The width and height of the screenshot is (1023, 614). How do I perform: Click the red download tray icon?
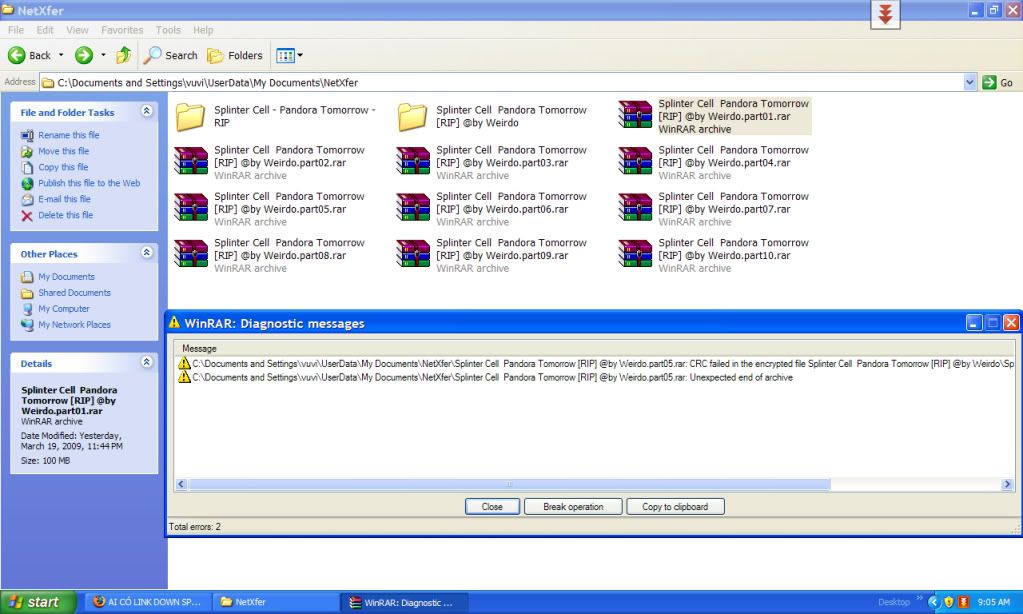coord(963,602)
